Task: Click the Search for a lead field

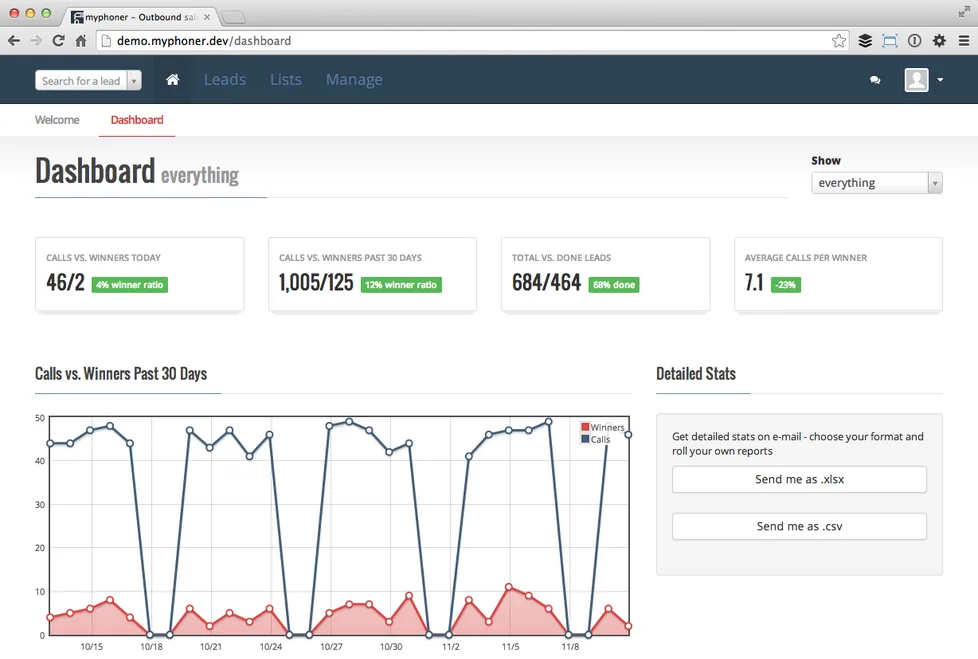Action: point(81,80)
